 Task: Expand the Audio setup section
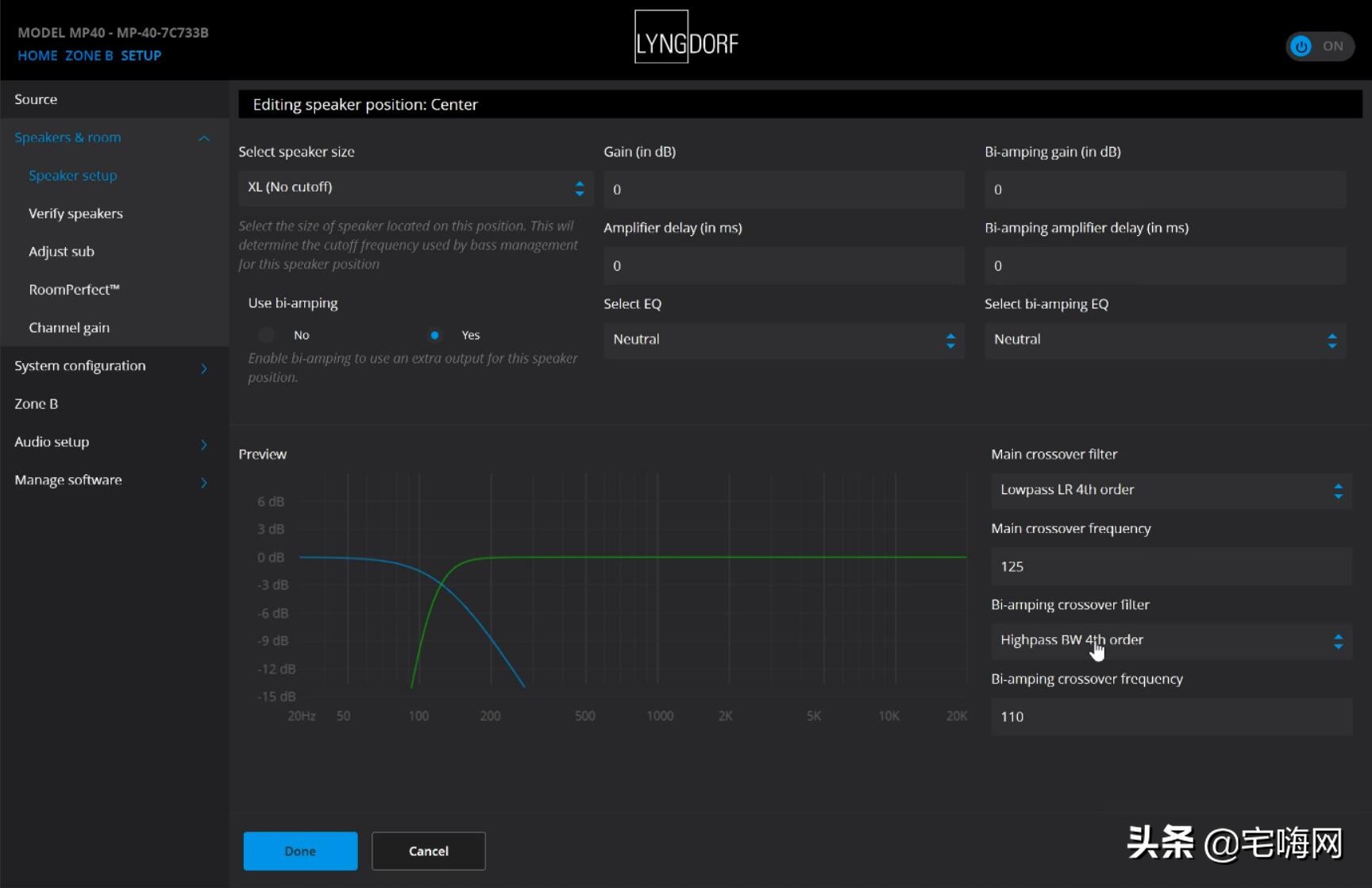click(x=204, y=444)
